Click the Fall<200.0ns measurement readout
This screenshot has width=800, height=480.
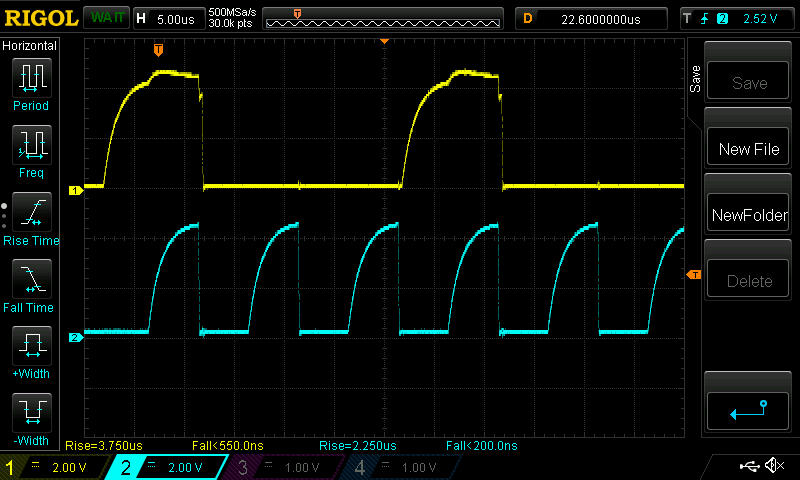click(x=482, y=446)
